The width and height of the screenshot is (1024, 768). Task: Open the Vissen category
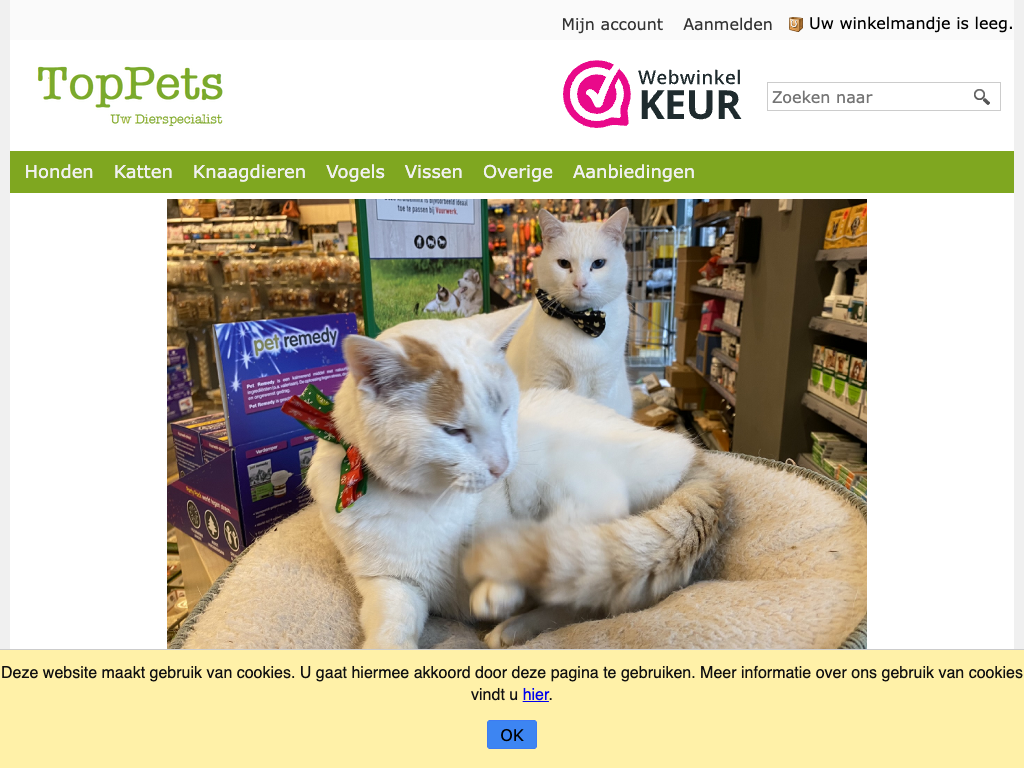pyautogui.click(x=434, y=172)
